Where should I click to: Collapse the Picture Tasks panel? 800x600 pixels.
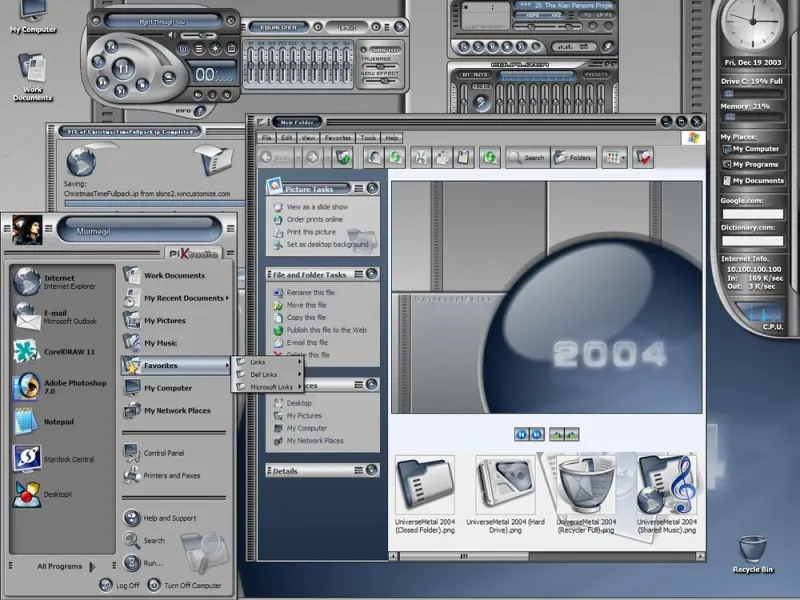372,187
